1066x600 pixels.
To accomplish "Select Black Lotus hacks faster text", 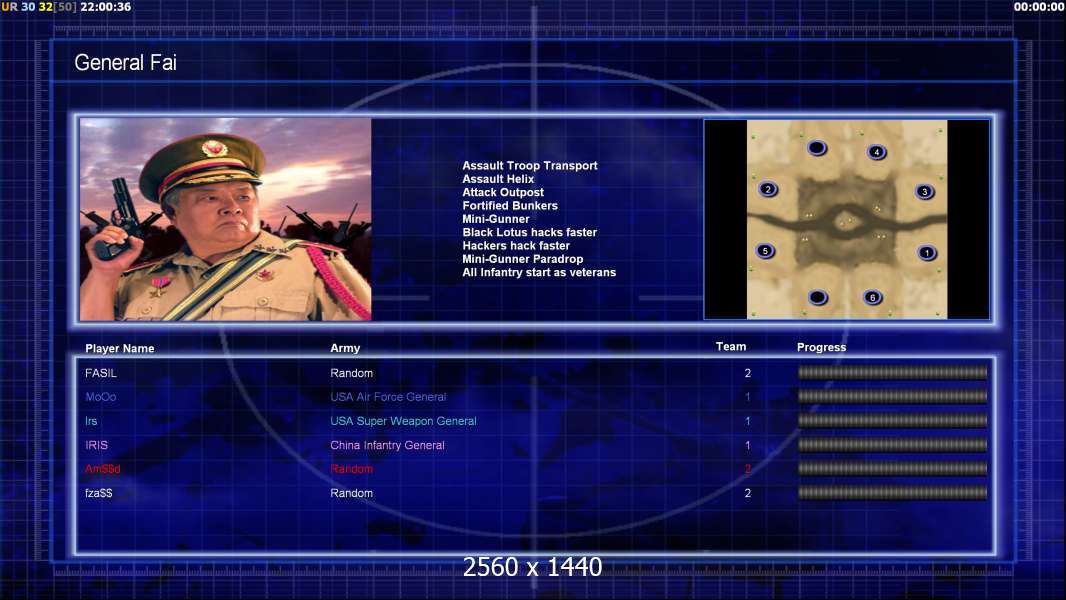I will click(530, 232).
